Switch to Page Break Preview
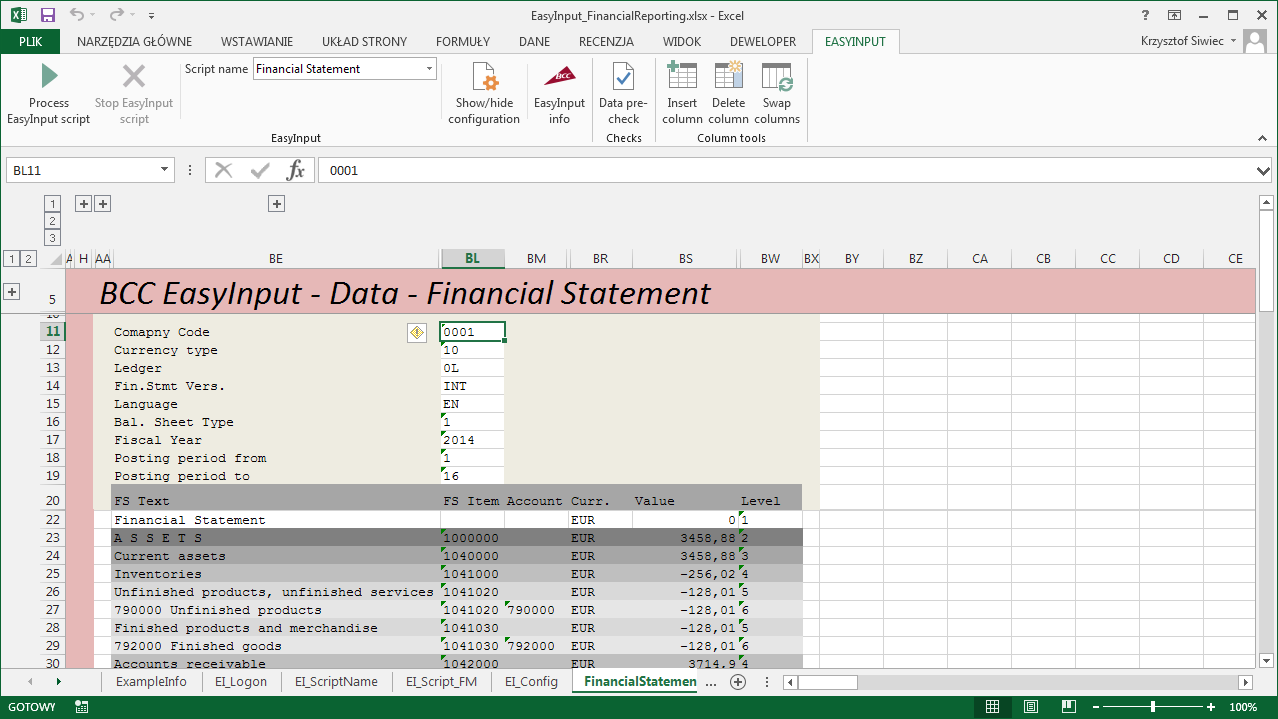 pyautogui.click(x=1068, y=707)
